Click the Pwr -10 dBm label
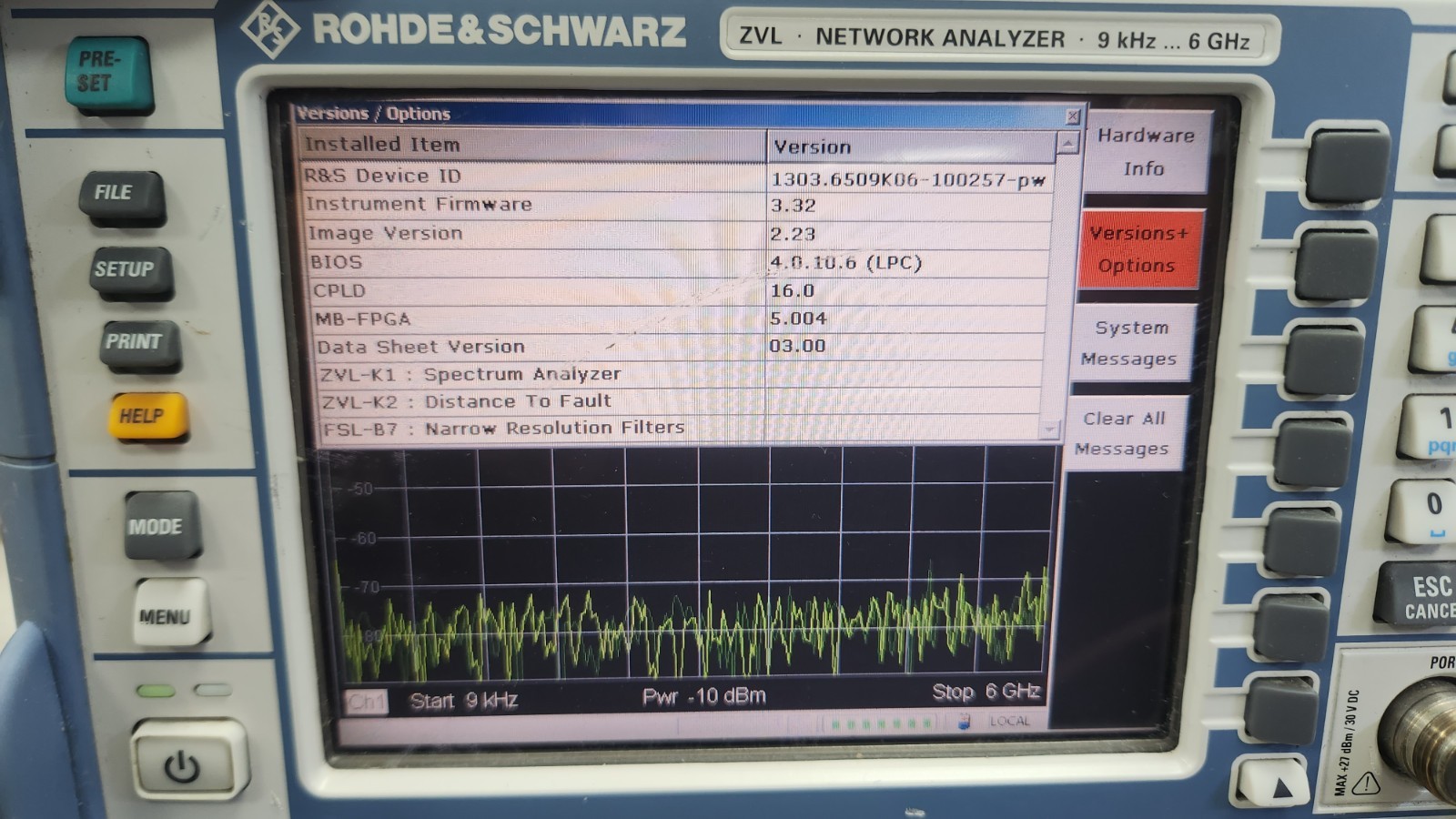Image resolution: width=1456 pixels, height=819 pixels. click(703, 696)
